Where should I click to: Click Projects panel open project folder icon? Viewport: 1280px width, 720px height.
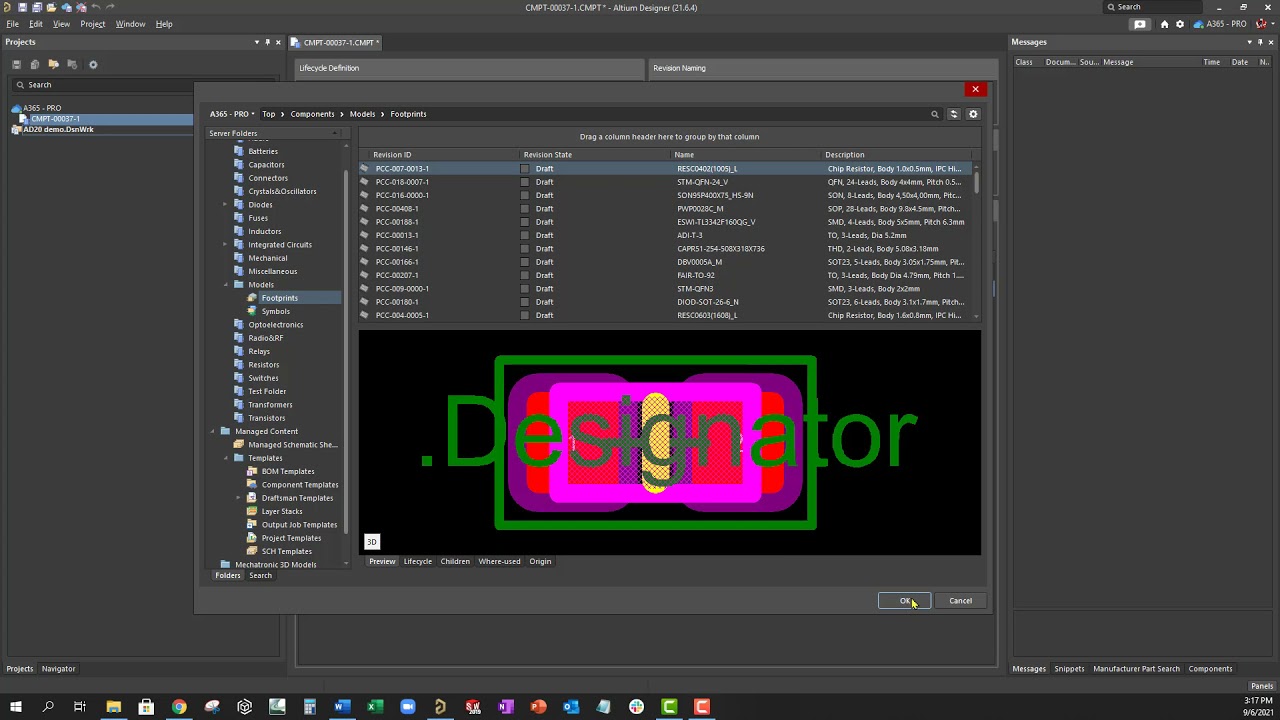coord(53,64)
